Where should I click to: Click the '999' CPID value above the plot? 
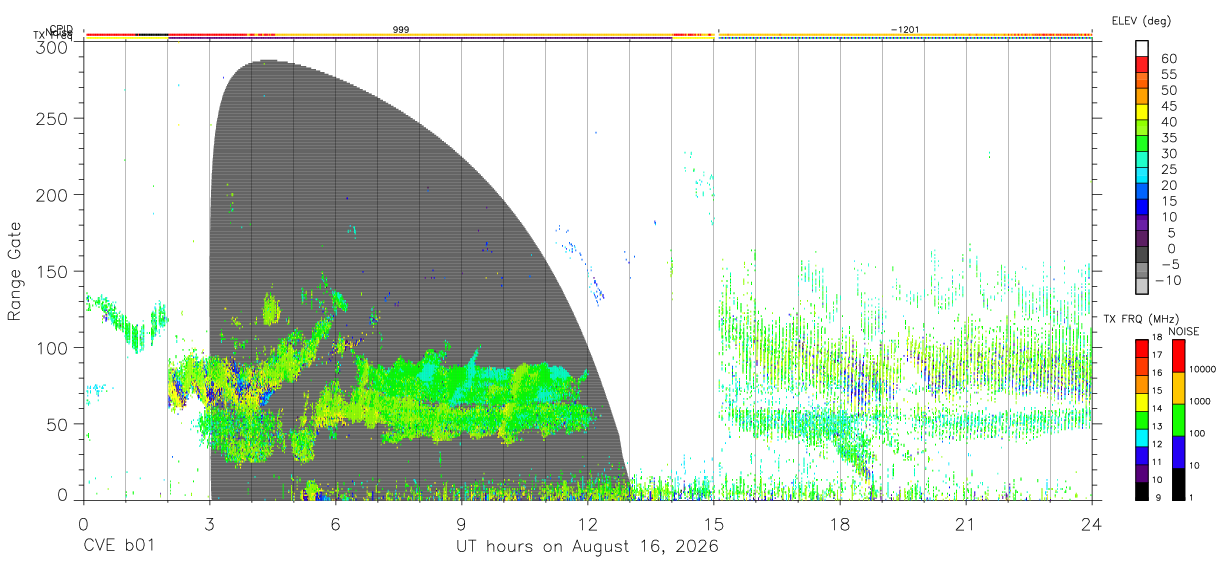[400, 30]
